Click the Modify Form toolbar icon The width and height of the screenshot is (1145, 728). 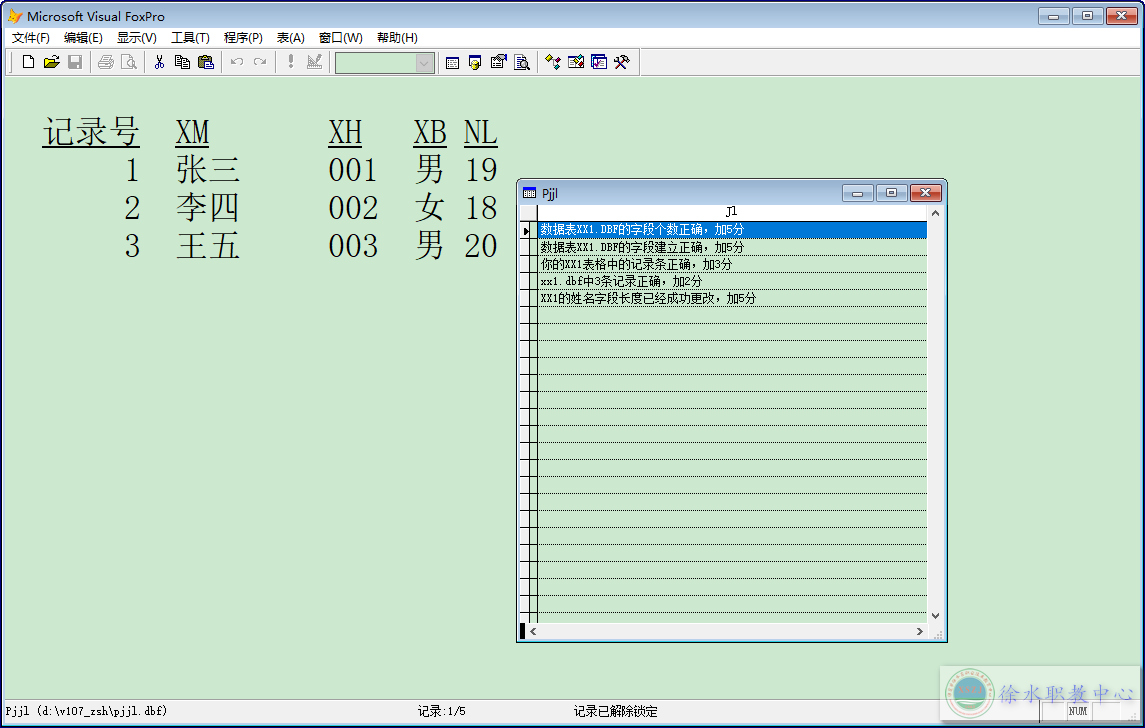click(x=314, y=62)
